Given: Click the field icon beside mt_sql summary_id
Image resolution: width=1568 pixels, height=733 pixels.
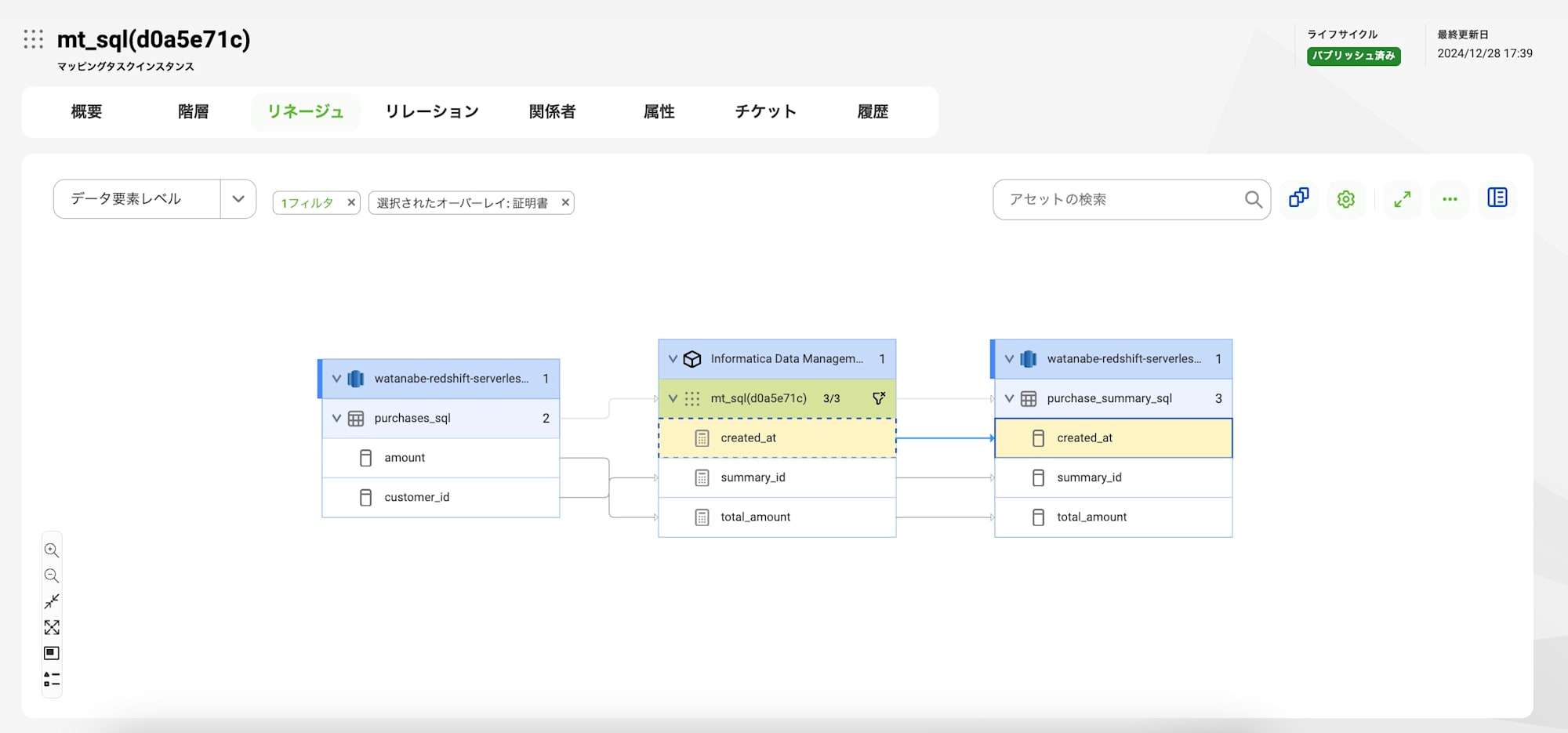Looking at the screenshot, I should 702,477.
